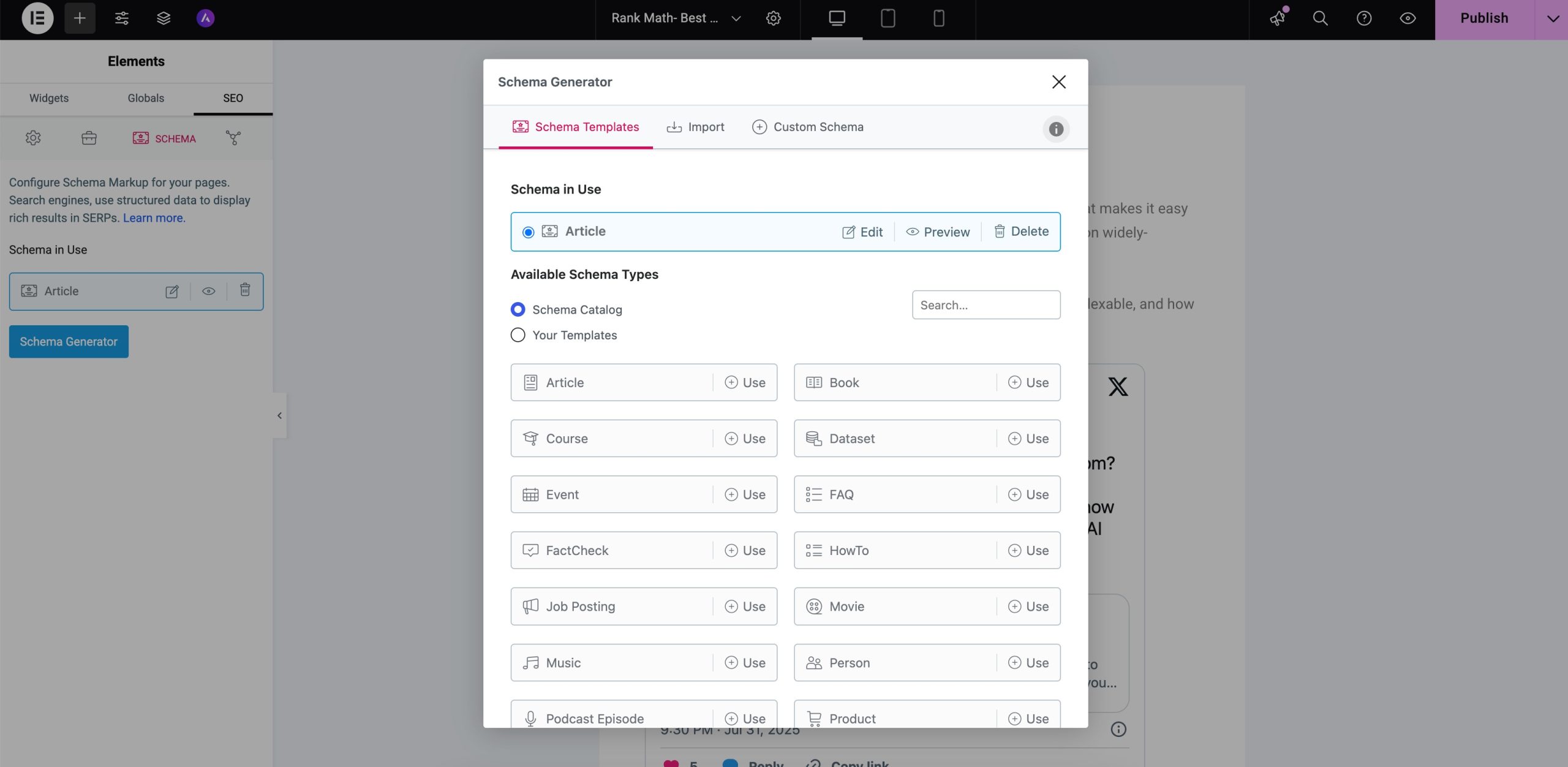Click Use for FAQ schema
This screenshot has height=767, width=1568.
[1028, 494]
